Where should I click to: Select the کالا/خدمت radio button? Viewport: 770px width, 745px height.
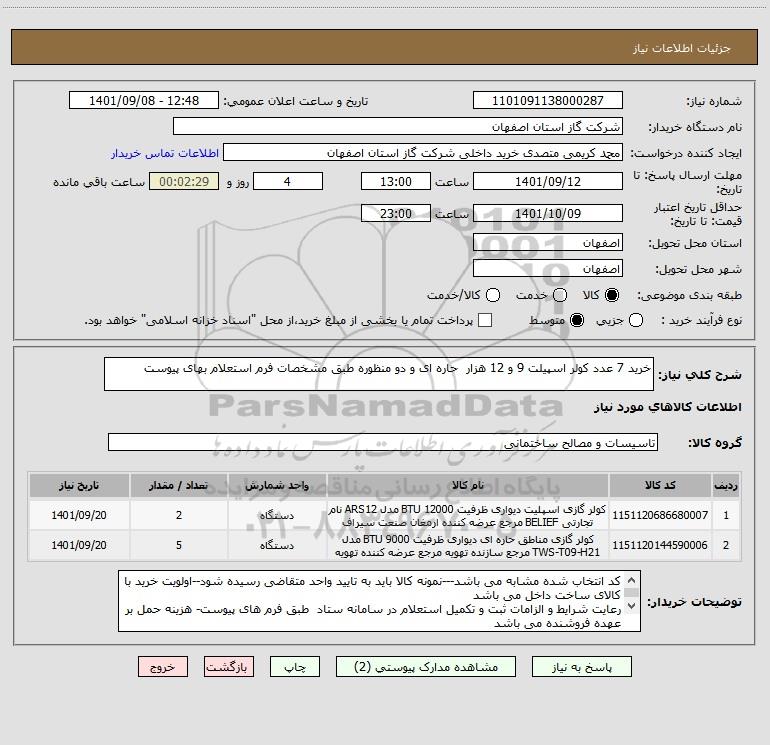coord(493,295)
